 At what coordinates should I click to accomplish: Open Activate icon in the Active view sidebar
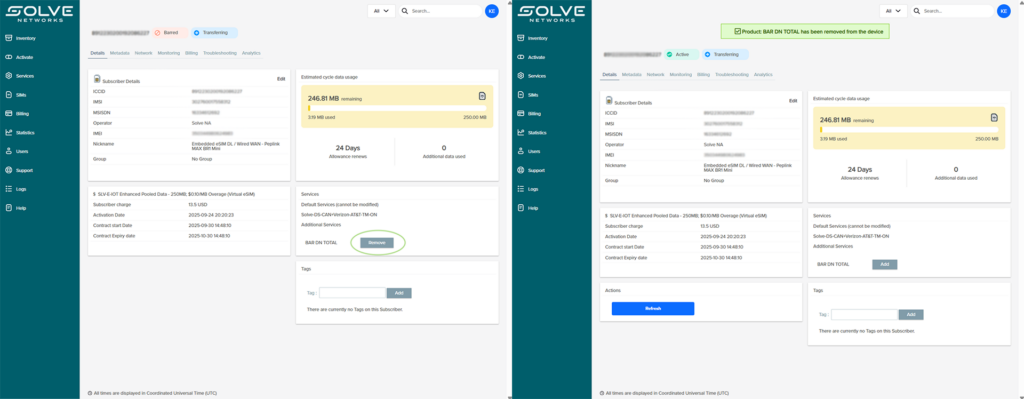pos(520,57)
